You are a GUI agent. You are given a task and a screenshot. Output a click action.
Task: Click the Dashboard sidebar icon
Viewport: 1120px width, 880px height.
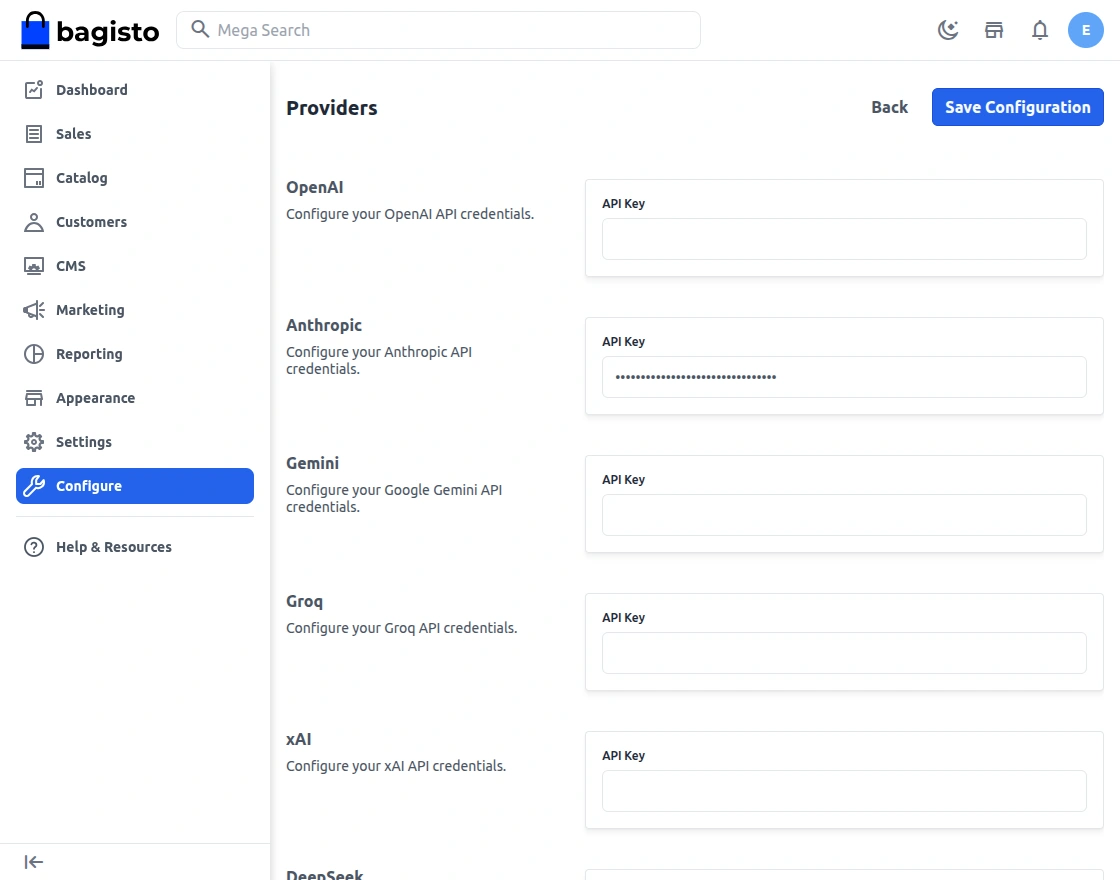34,89
